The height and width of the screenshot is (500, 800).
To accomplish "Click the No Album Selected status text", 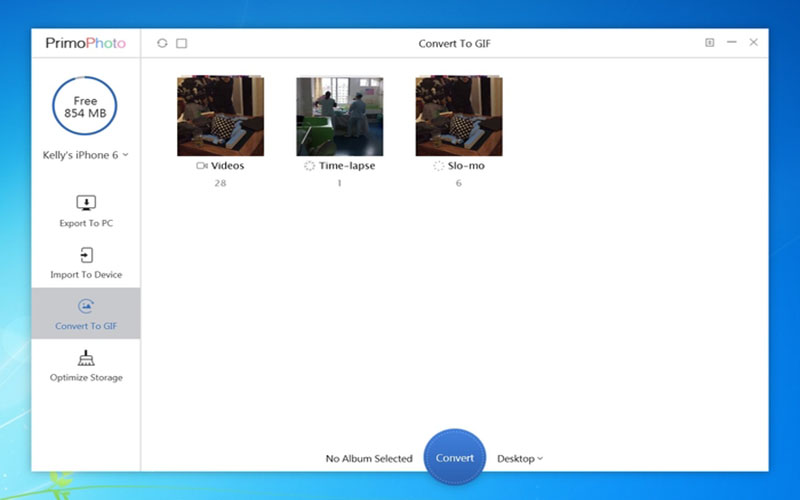I will [369, 459].
